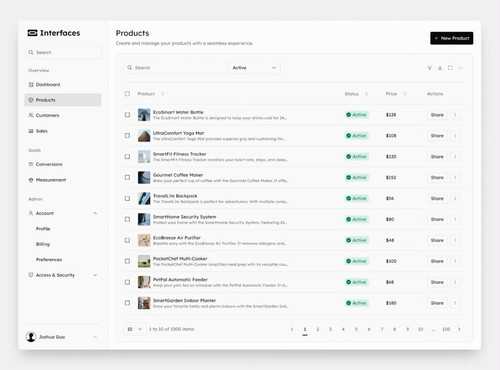Open the Profile item under Account
The image size is (500, 370).
[x=43, y=229]
